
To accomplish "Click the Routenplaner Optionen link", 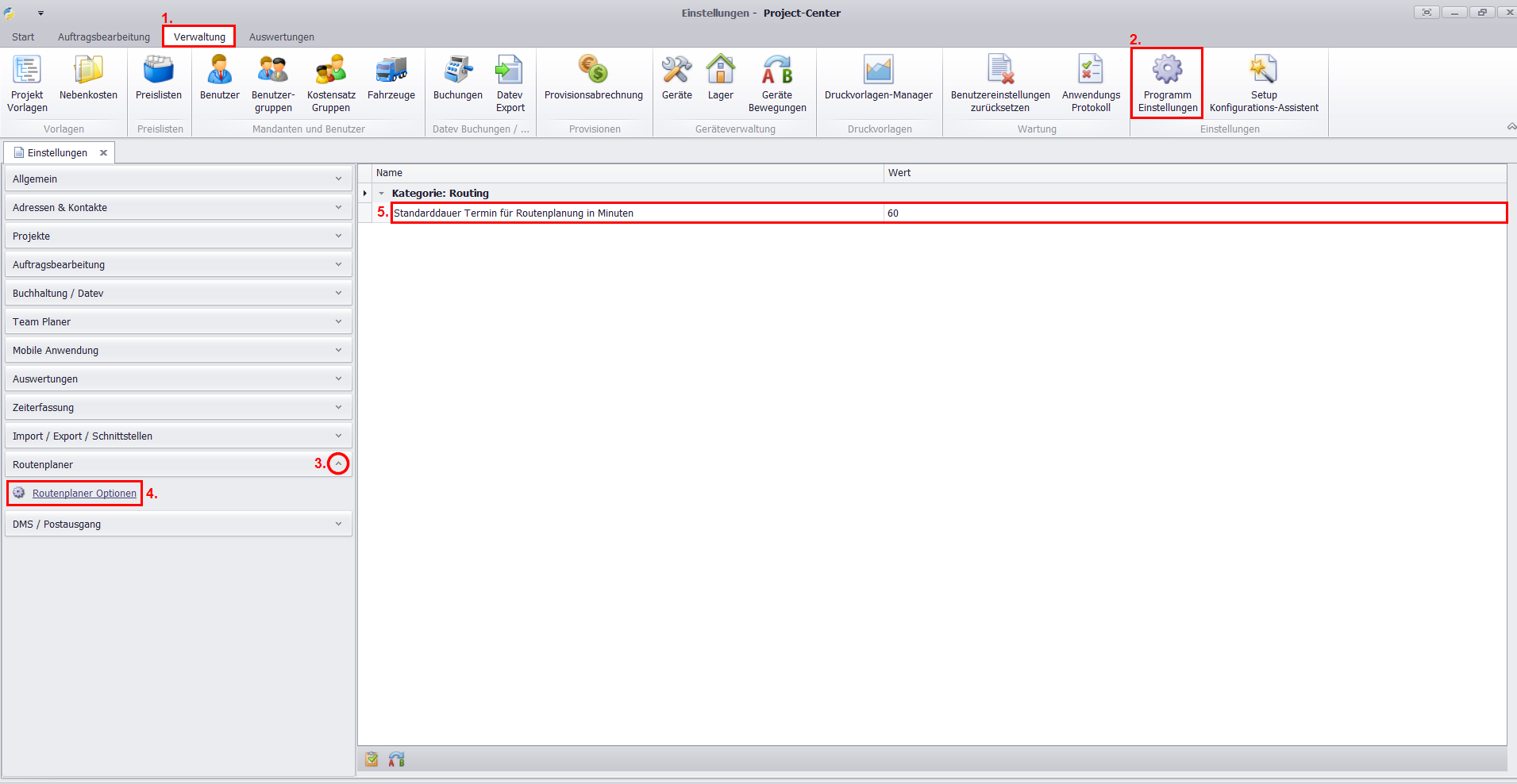I will [84, 494].
